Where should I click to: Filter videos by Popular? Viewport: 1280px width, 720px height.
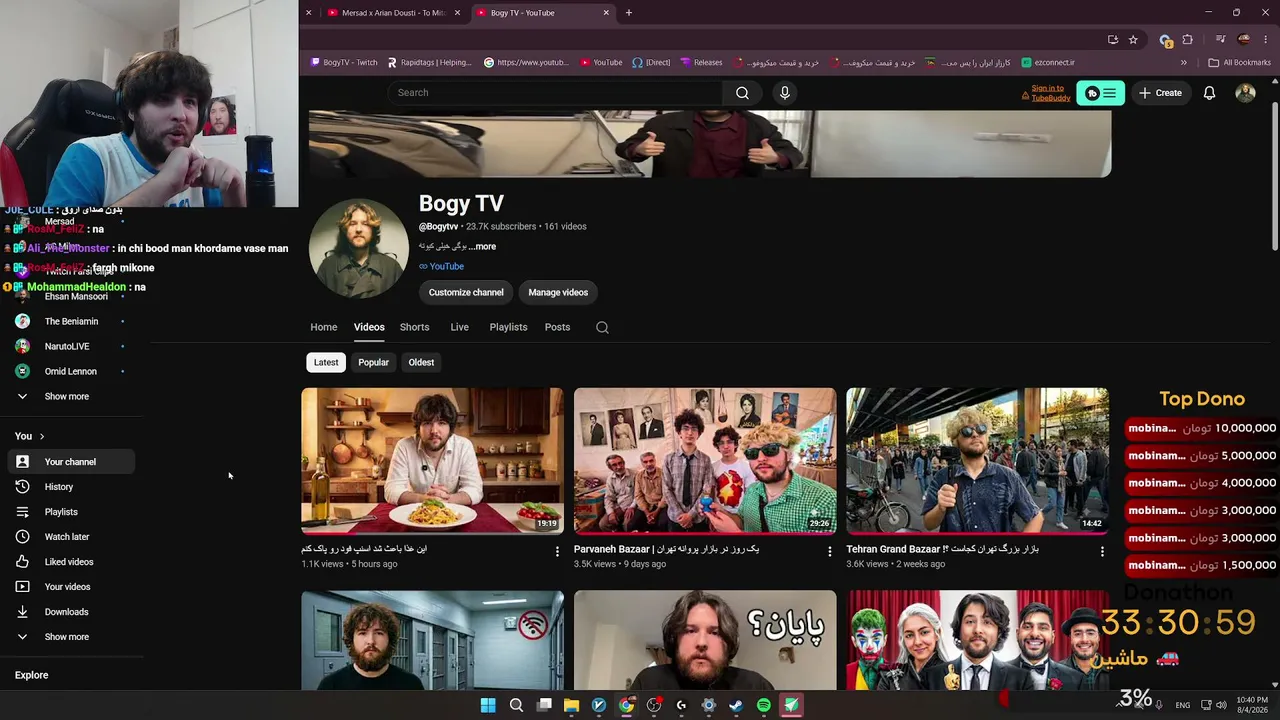tap(374, 363)
